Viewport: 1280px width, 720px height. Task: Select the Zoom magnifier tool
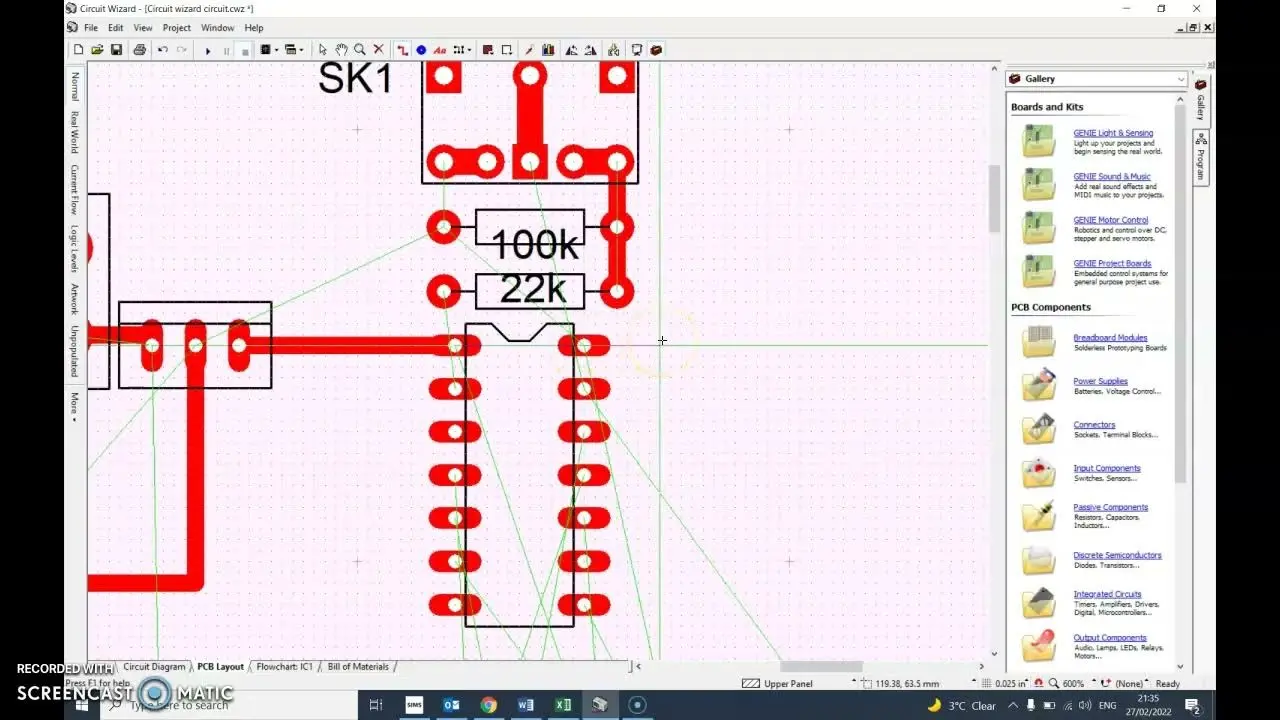coord(359,50)
